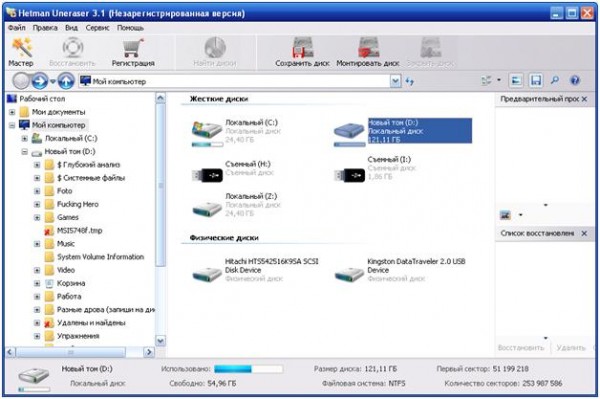Expand the Мои документы tree node

[x=12, y=112]
